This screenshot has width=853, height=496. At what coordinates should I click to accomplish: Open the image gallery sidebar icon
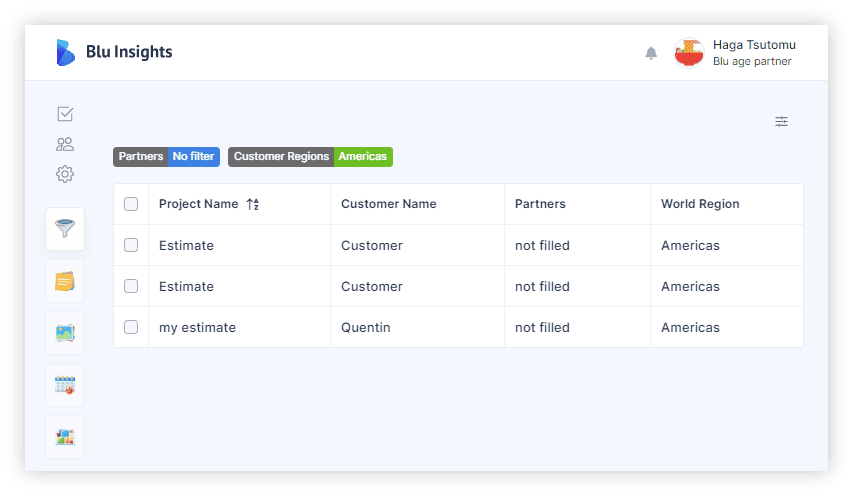click(x=65, y=333)
